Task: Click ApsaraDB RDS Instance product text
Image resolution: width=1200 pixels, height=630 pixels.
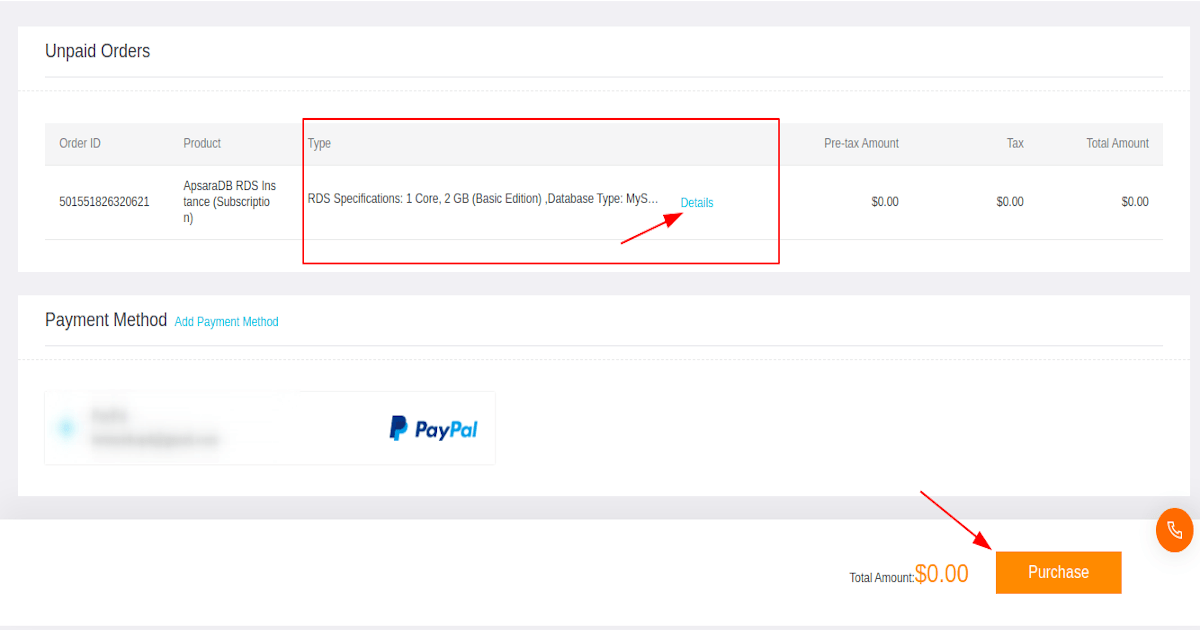Action: pyautogui.click(x=230, y=202)
